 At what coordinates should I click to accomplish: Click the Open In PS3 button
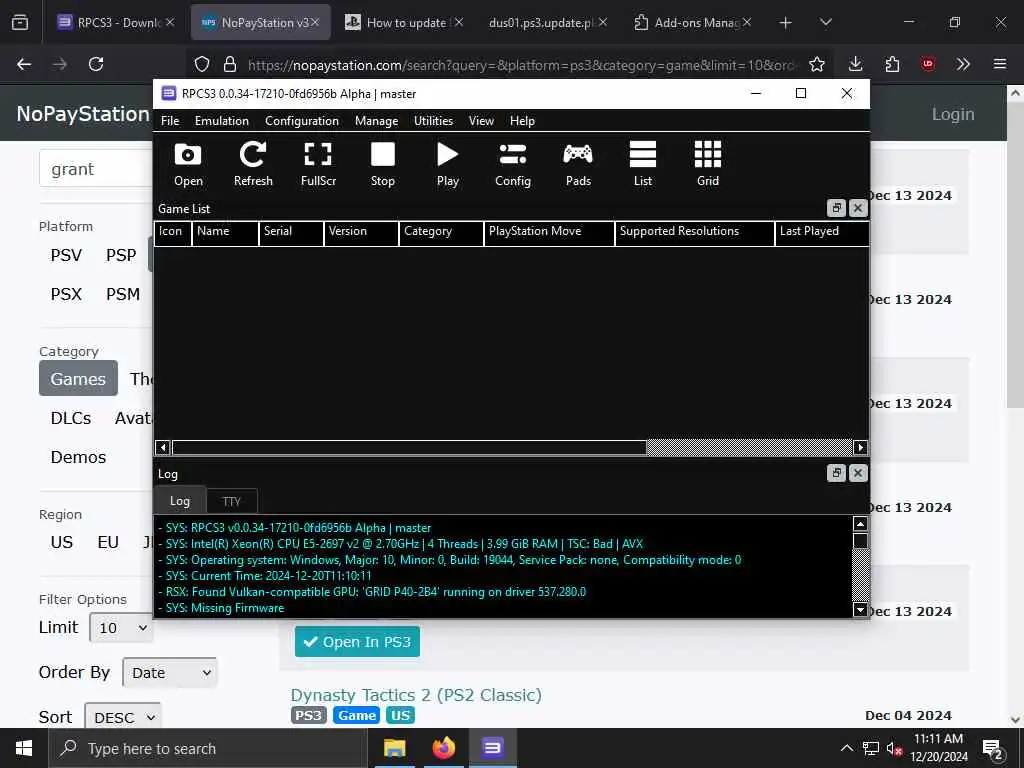point(357,642)
